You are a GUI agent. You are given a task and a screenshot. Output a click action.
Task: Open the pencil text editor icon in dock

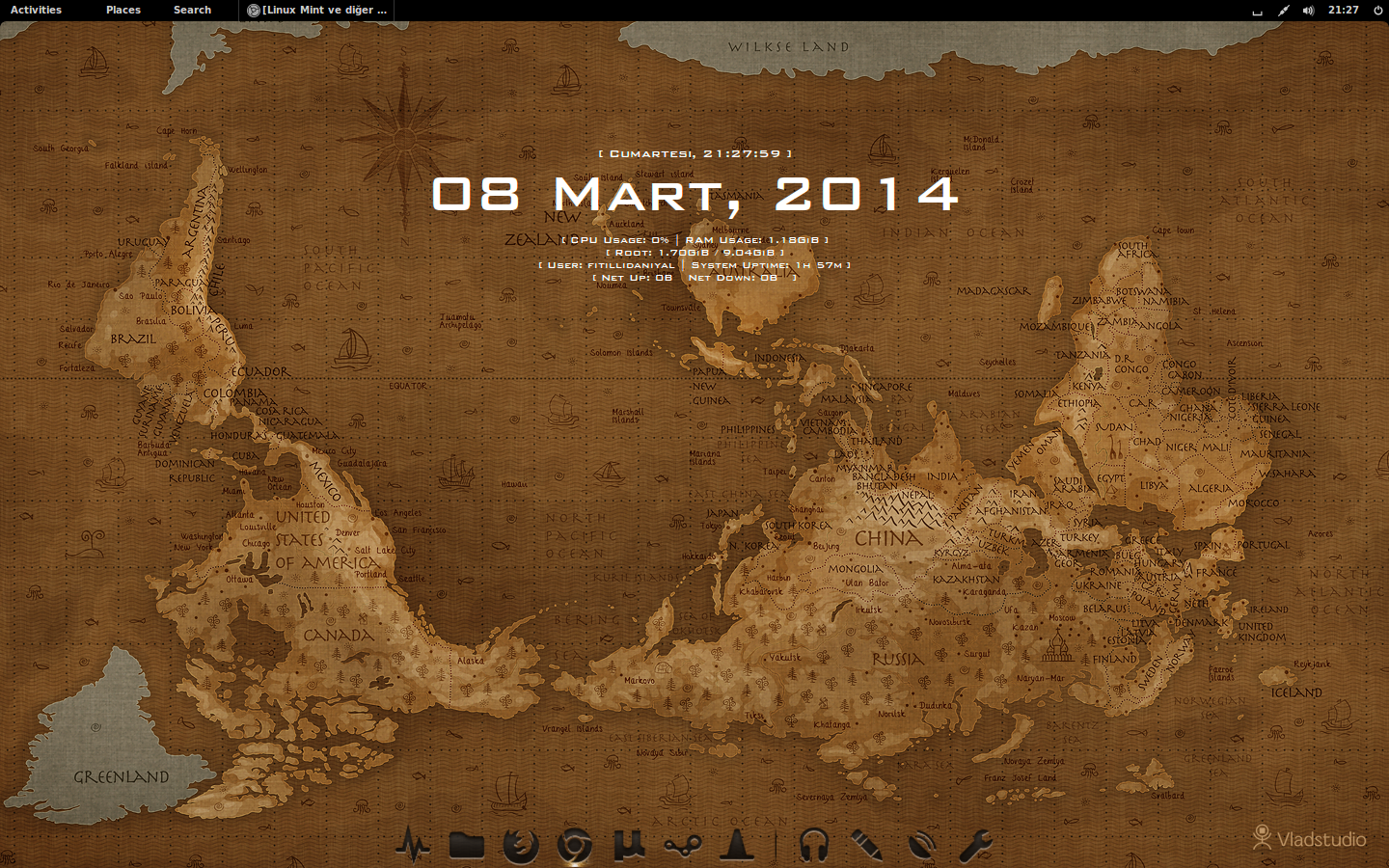coord(866,846)
